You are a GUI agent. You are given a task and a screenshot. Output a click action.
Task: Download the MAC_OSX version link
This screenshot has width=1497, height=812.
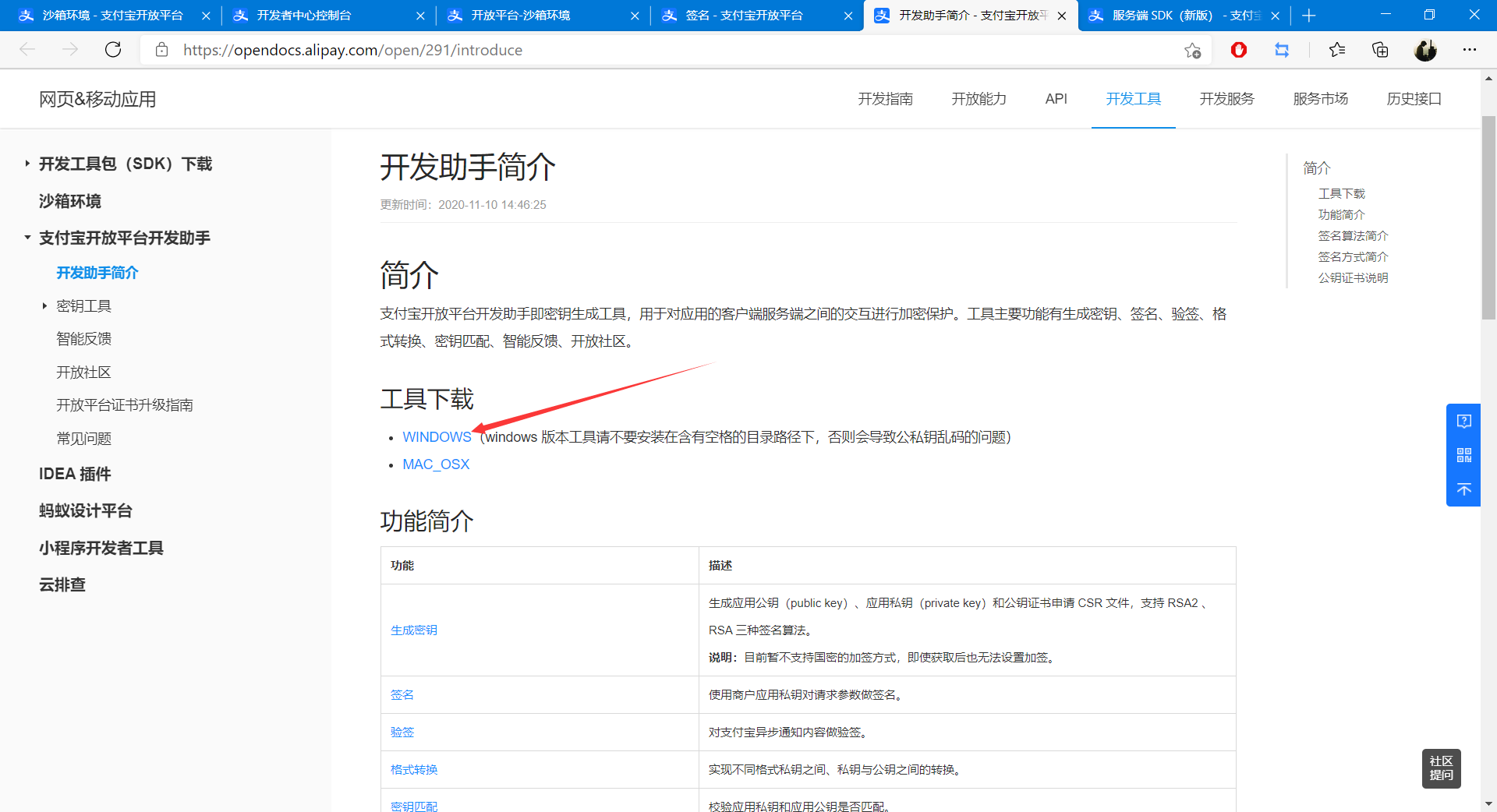coord(436,464)
